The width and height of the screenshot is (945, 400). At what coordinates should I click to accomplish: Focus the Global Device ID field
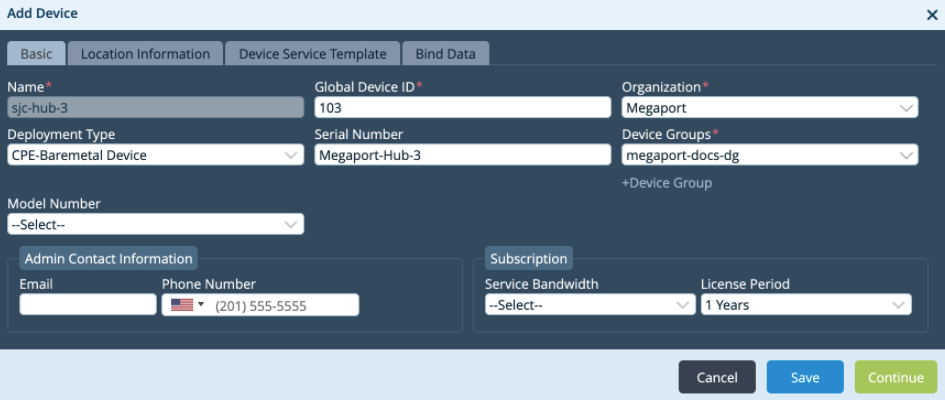[x=462, y=108]
